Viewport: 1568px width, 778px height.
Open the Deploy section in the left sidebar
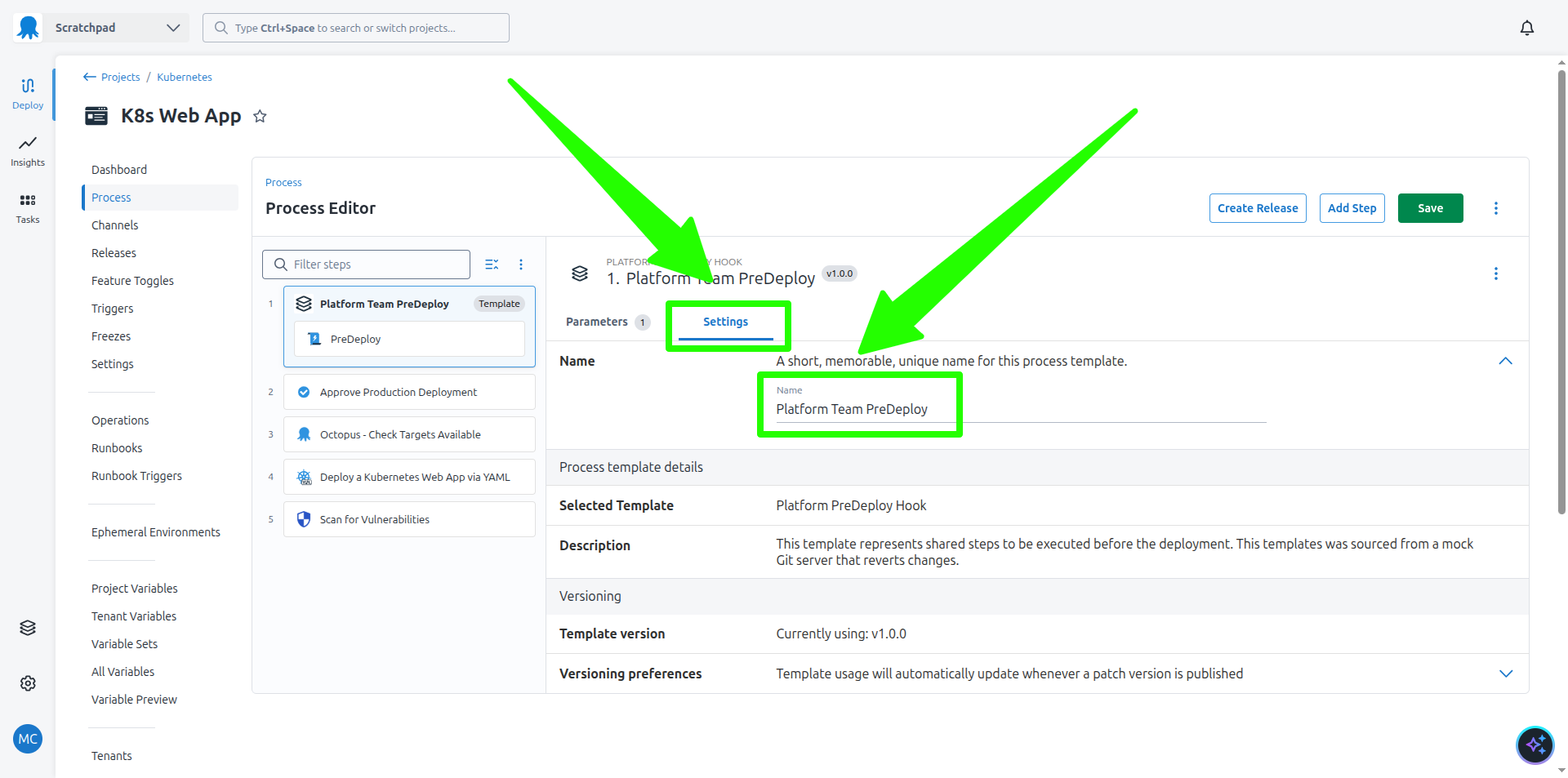tap(27, 92)
